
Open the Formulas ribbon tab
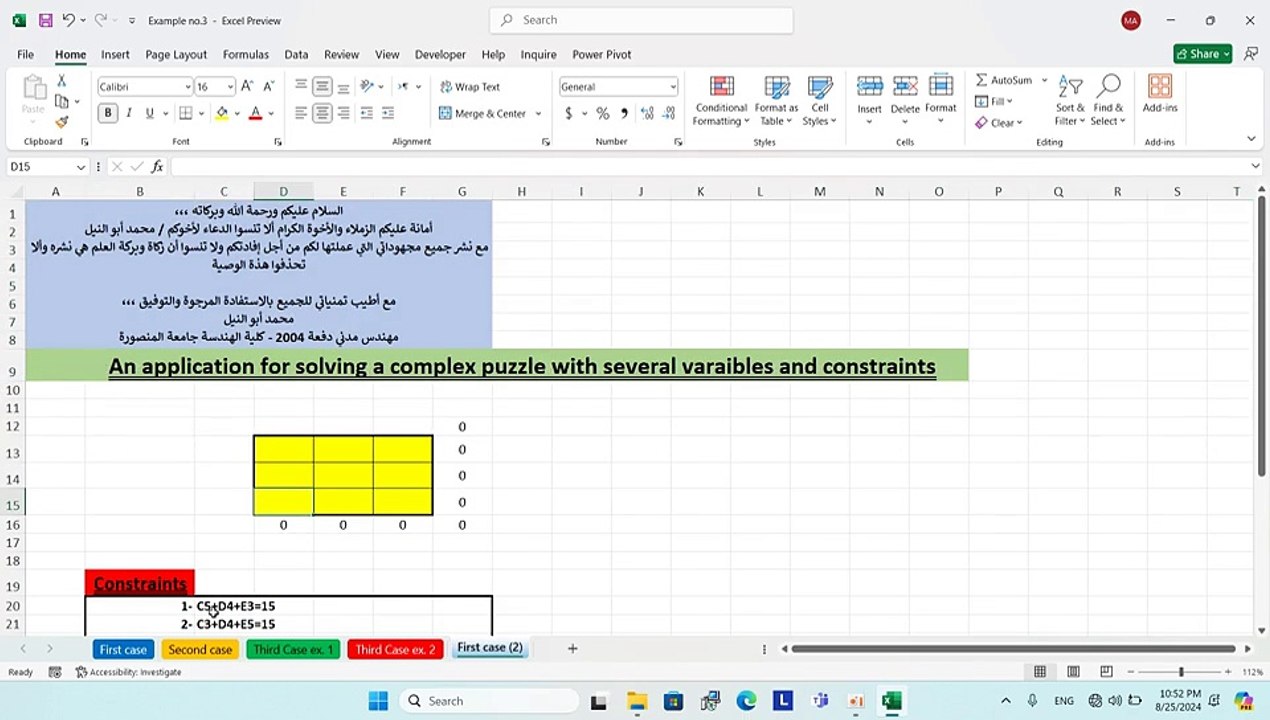pyautogui.click(x=246, y=55)
